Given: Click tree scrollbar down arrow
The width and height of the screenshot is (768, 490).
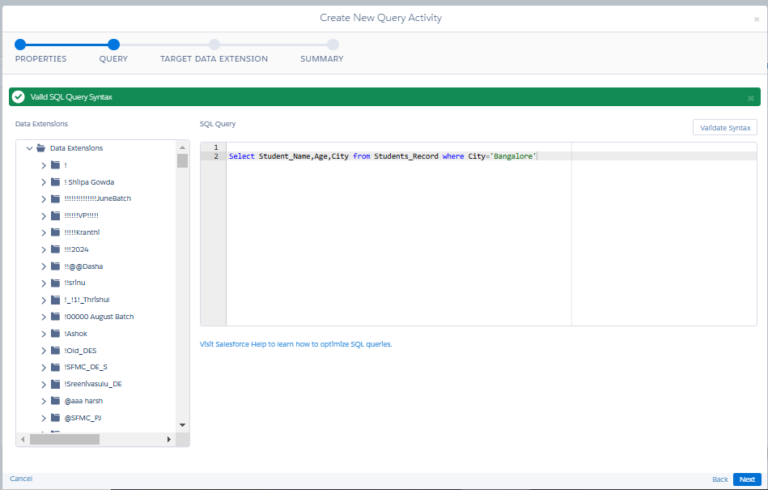Looking at the screenshot, I should [182, 425].
